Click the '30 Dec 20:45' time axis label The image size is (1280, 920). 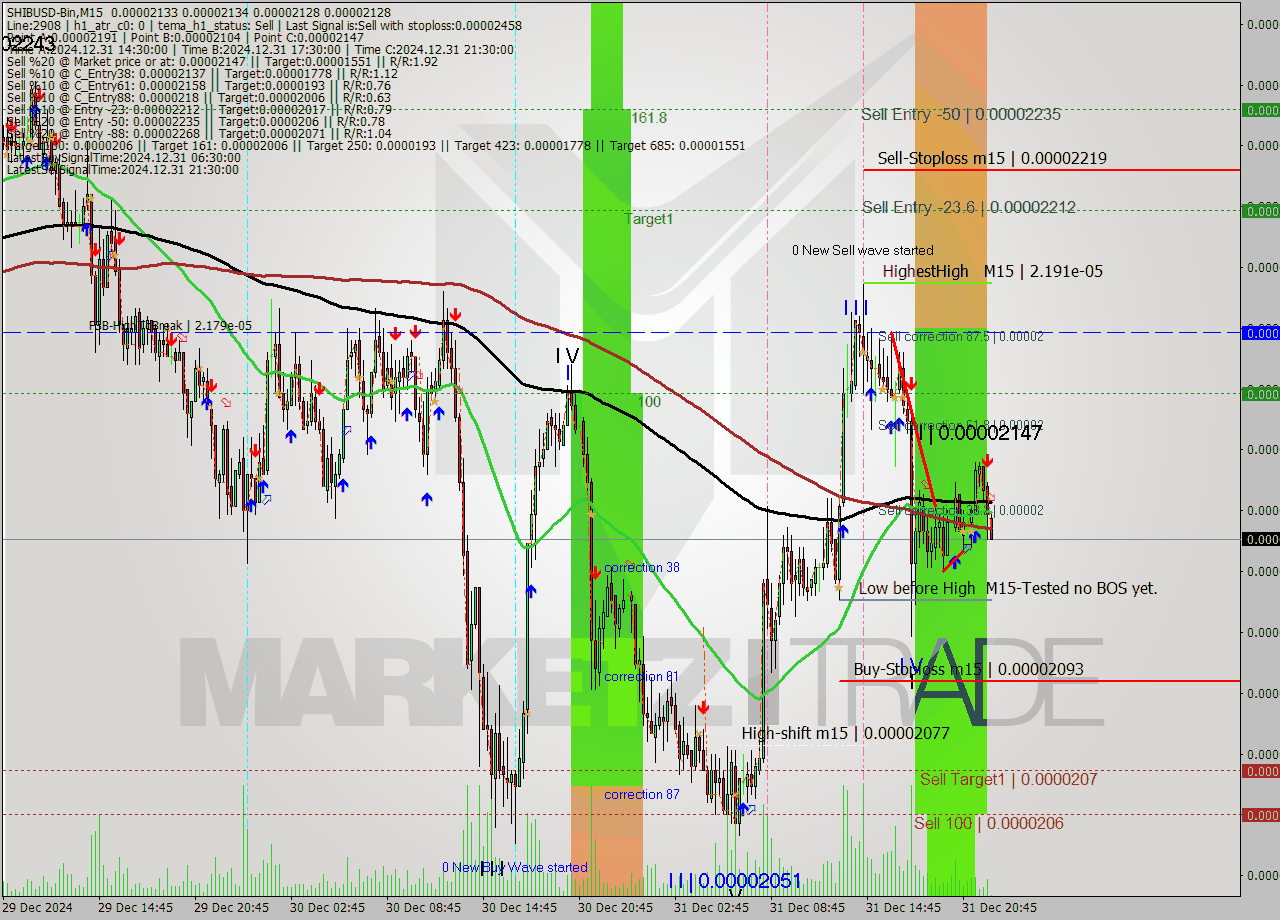point(615,908)
